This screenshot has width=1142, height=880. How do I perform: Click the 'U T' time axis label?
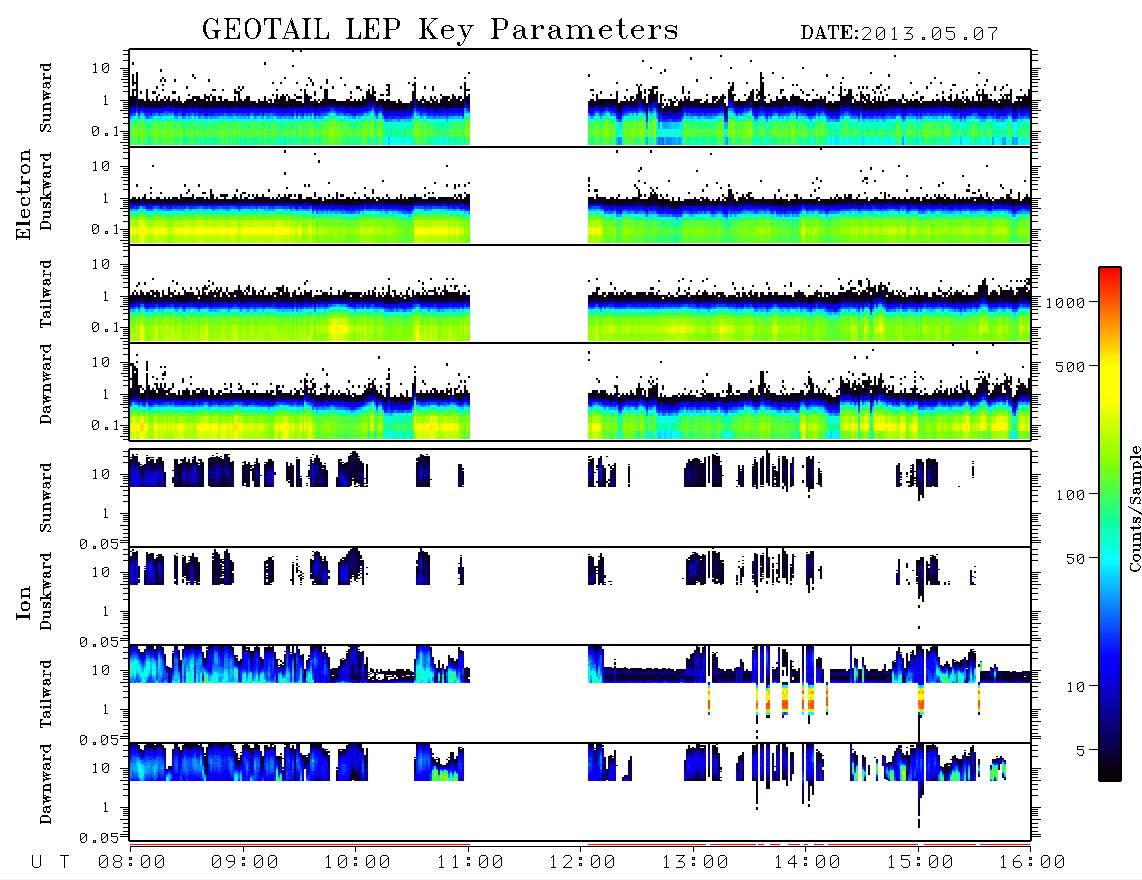coord(50,863)
